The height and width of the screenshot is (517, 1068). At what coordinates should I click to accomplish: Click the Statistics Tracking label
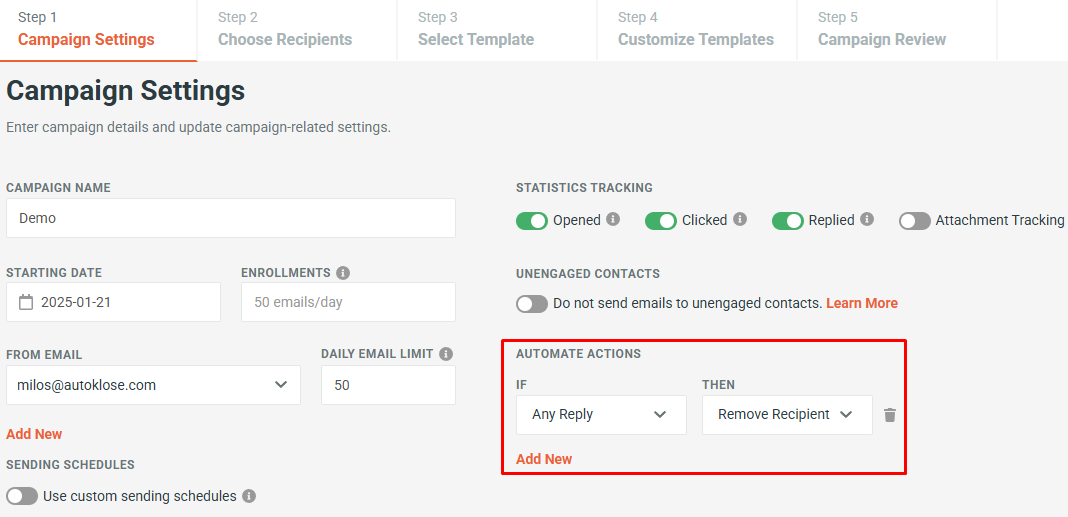(584, 188)
